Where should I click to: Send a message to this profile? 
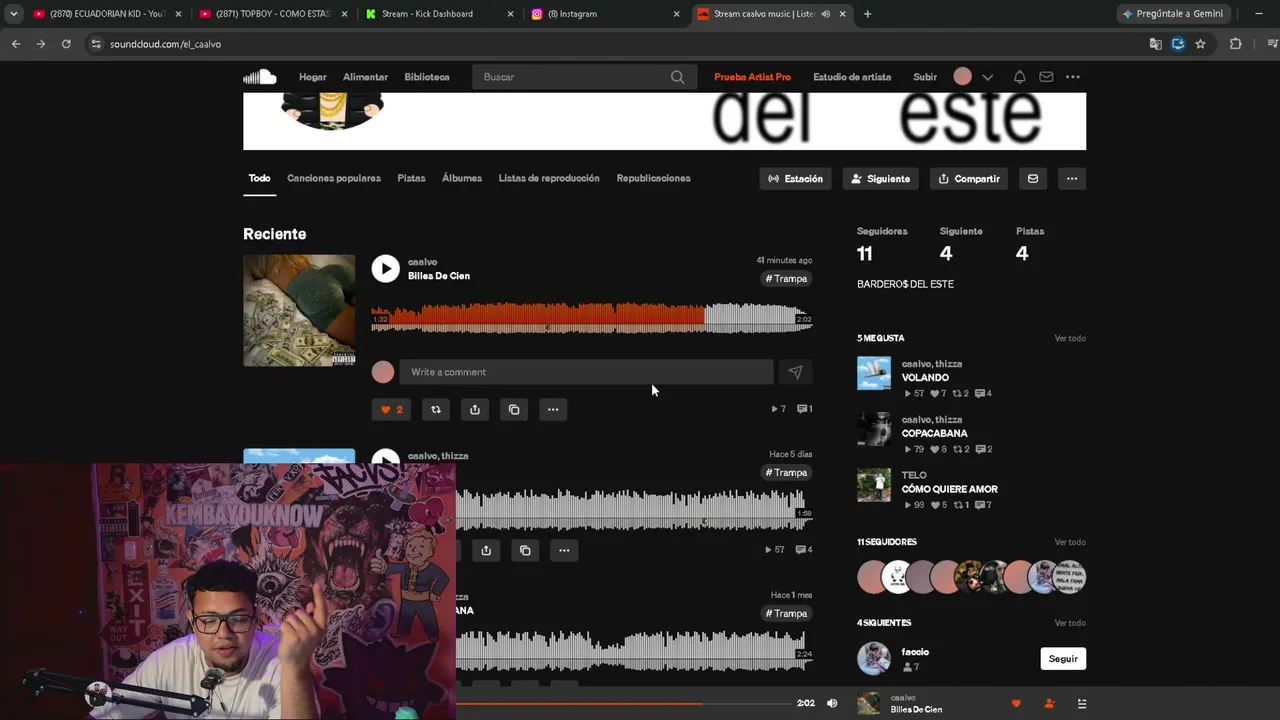pos(1033,178)
